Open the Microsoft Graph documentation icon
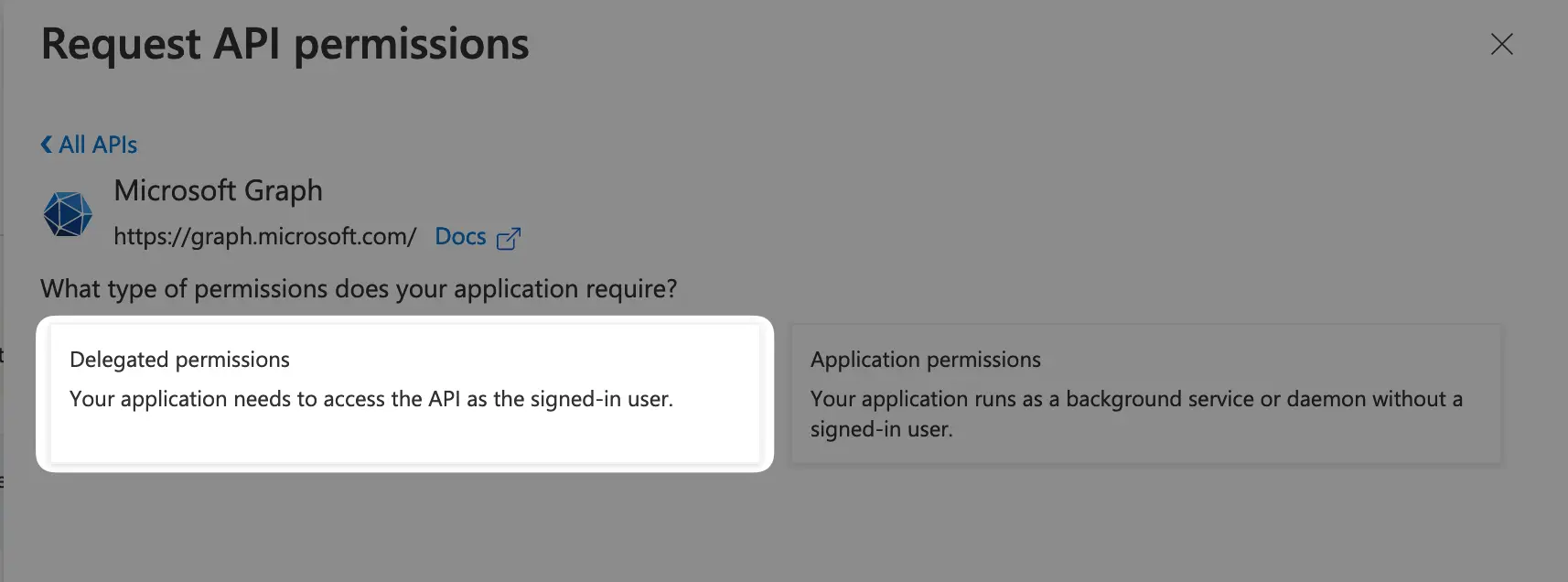Image resolution: width=1568 pixels, height=582 pixels. (510, 237)
